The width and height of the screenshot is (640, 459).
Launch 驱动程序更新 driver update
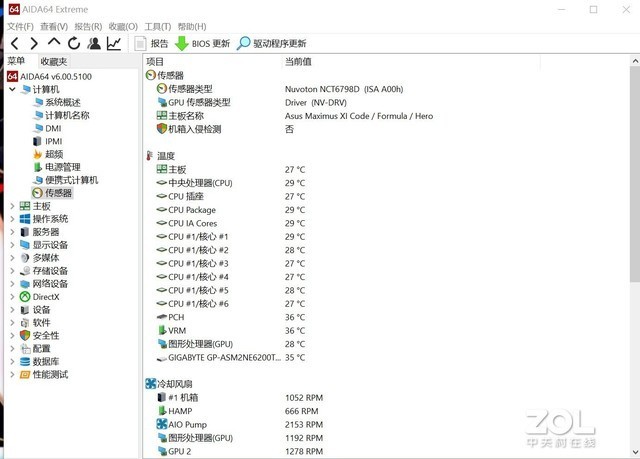271,43
